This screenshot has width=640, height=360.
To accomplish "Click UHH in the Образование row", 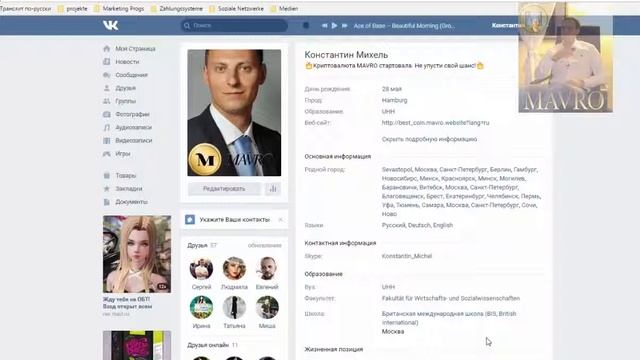I will tap(388, 111).
